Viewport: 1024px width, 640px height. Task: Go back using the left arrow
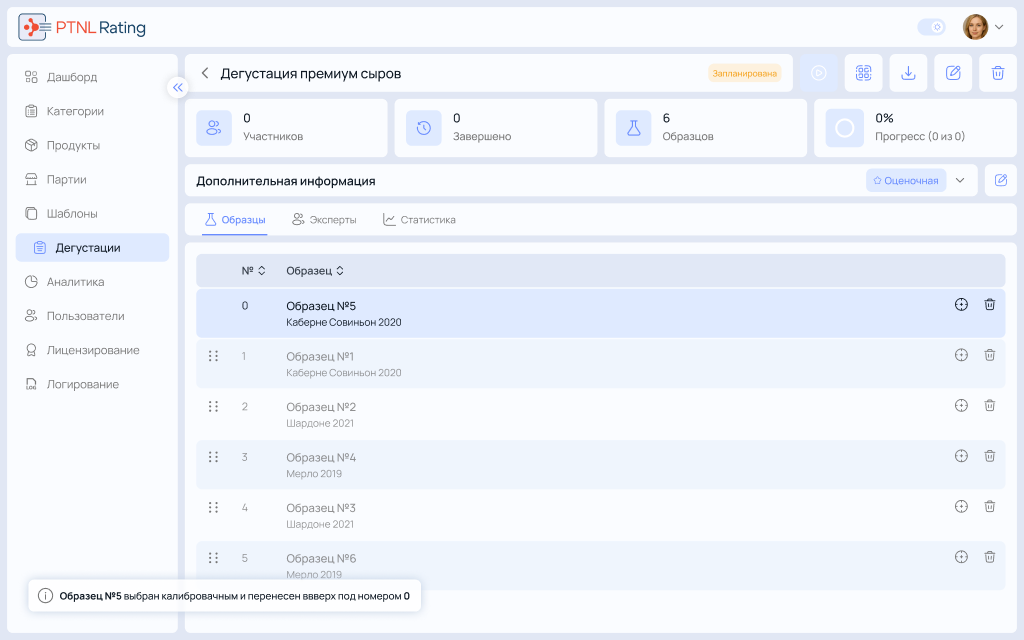click(x=204, y=73)
